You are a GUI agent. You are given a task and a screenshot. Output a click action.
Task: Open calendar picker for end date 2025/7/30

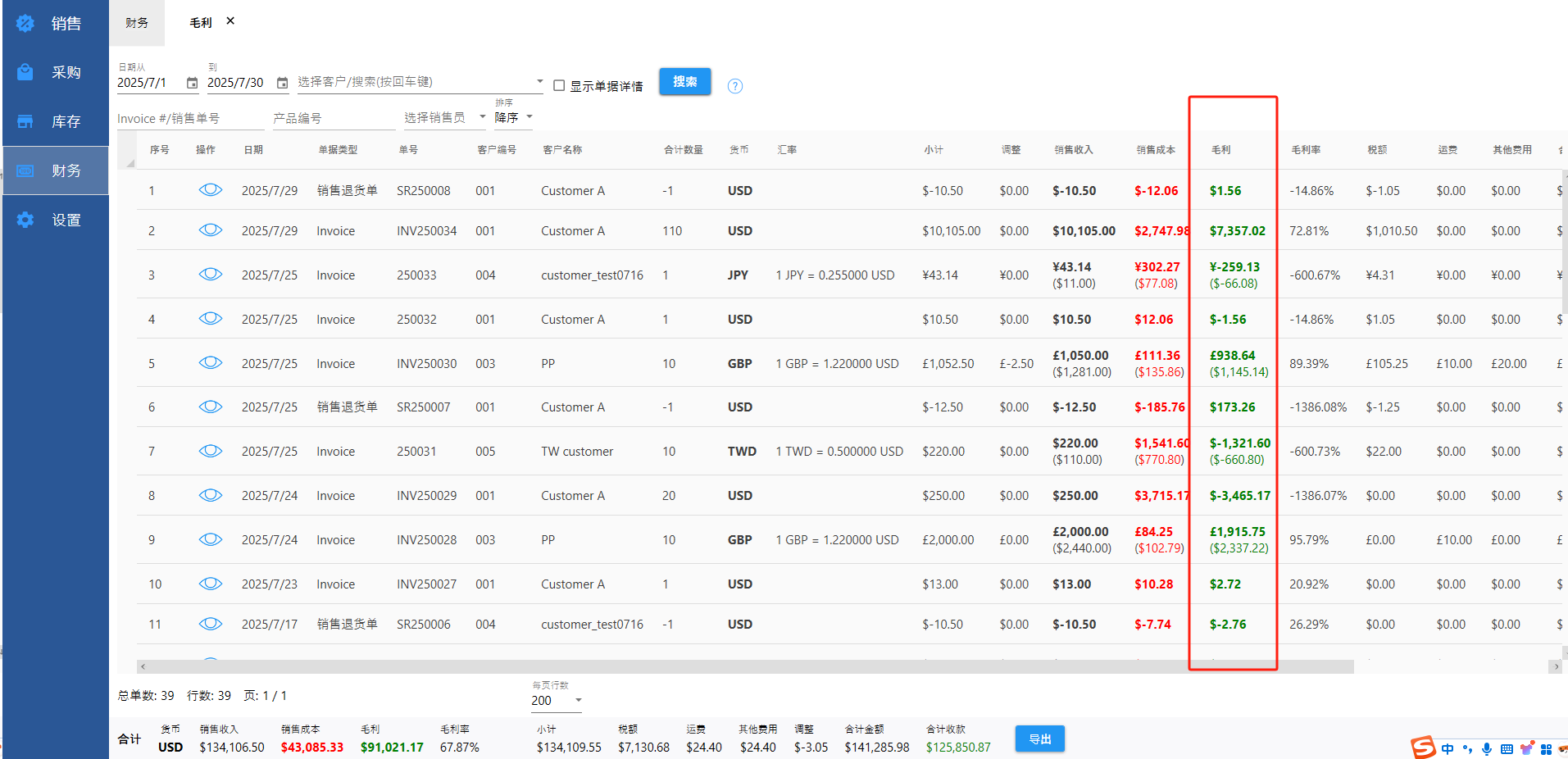(x=282, y=83)
